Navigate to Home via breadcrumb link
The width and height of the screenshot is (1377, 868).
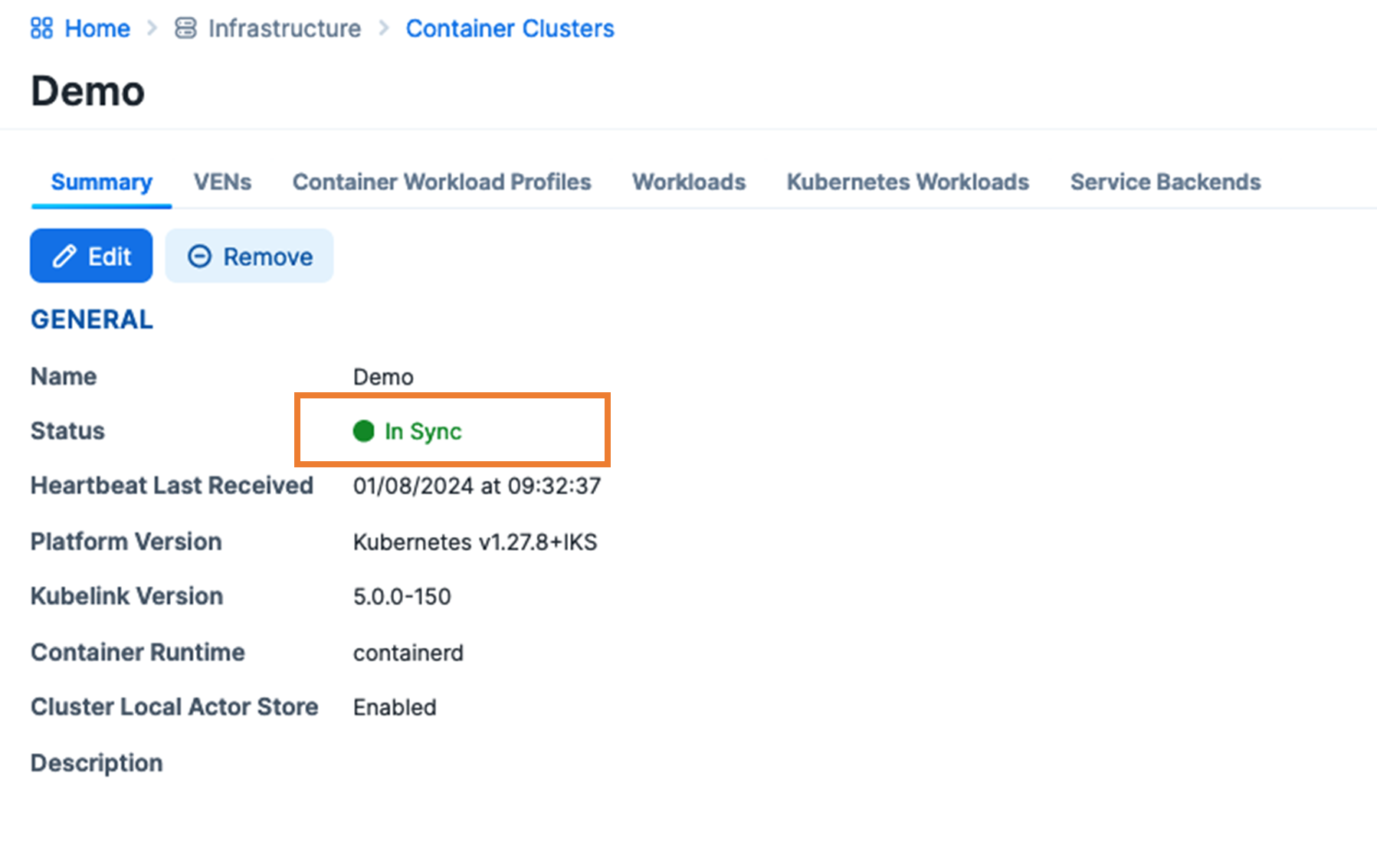(97, 28)
